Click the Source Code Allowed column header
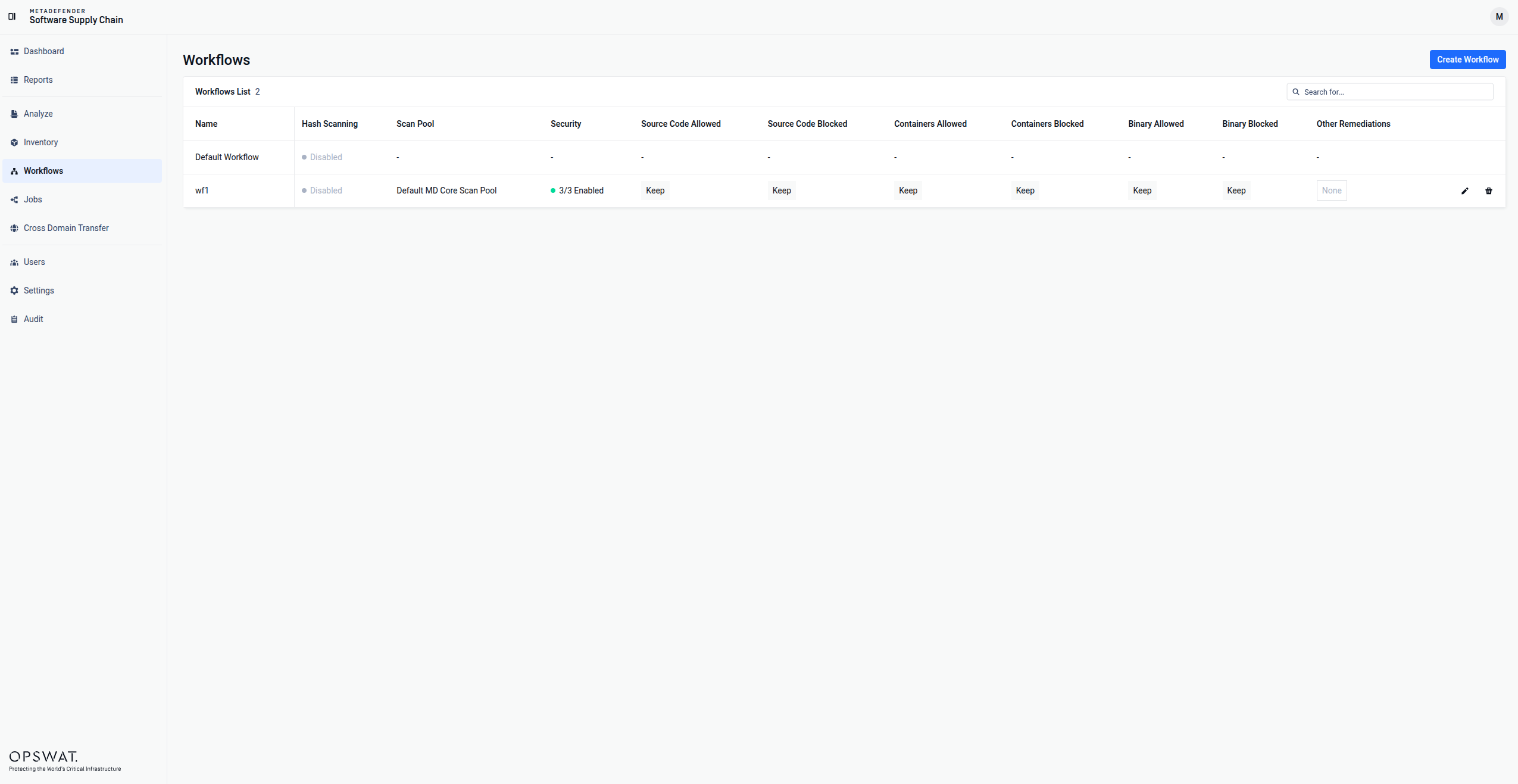Screen dimensions: 1518x784 (680, 124)
